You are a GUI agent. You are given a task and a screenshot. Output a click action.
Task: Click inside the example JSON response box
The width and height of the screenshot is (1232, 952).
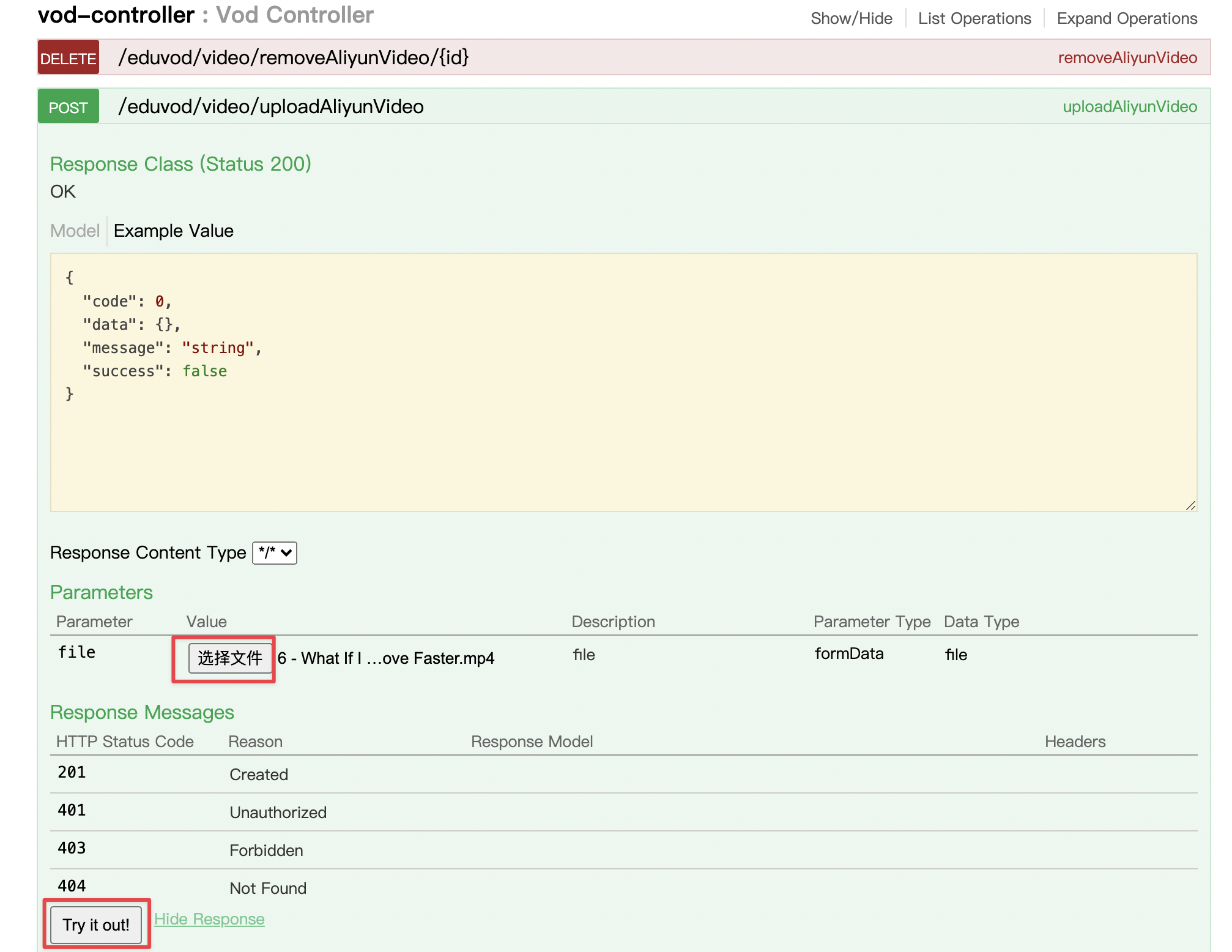click(x=623, y=382)
